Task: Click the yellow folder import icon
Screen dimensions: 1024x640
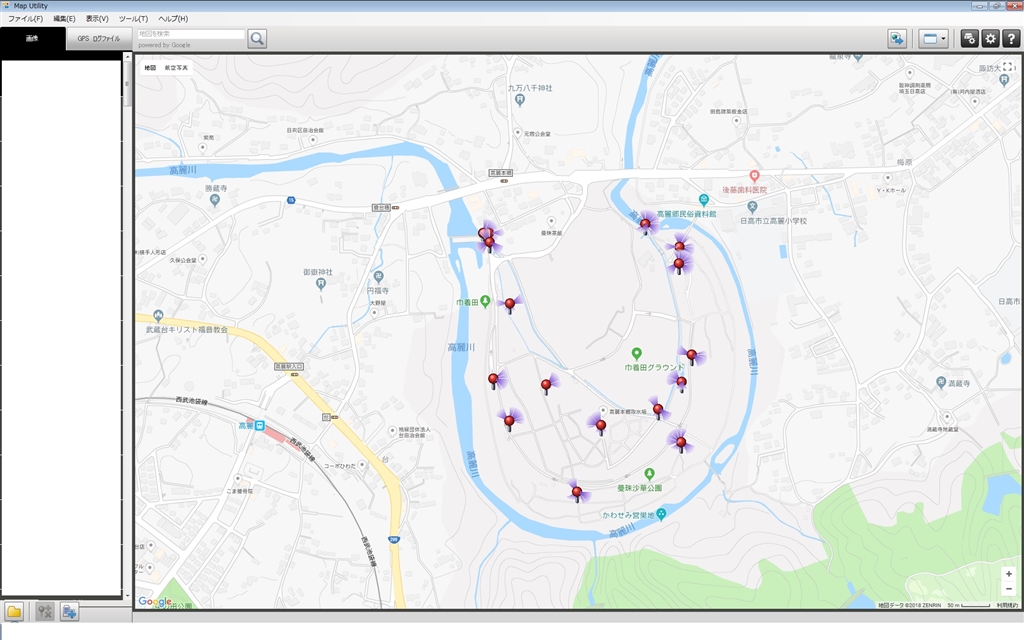Action: click(x=14, y=612)
